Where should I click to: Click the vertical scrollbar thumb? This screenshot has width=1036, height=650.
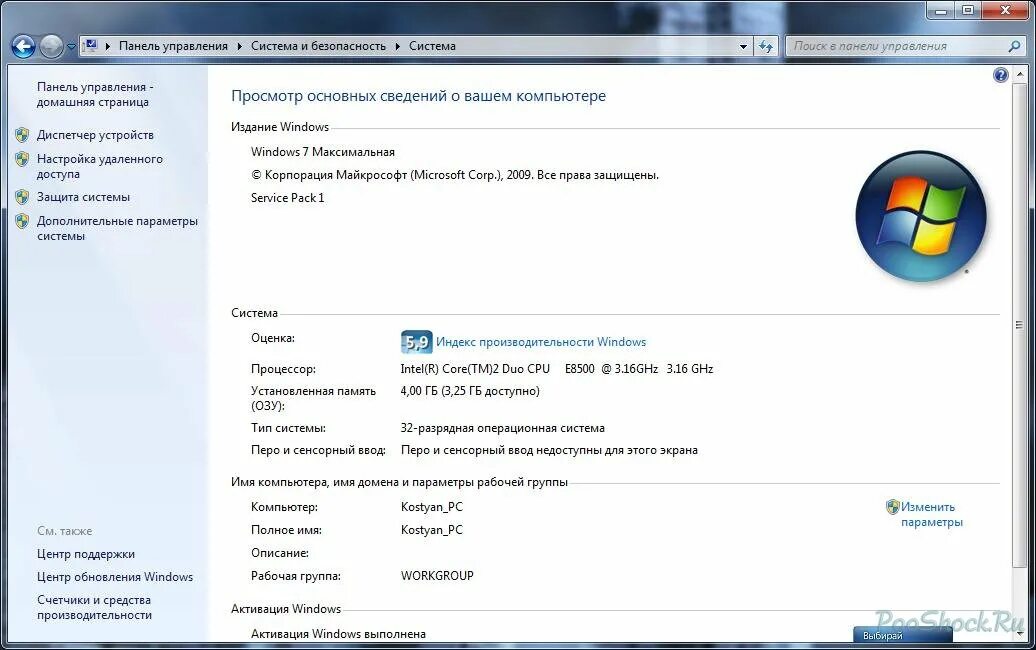point(1019,324)
